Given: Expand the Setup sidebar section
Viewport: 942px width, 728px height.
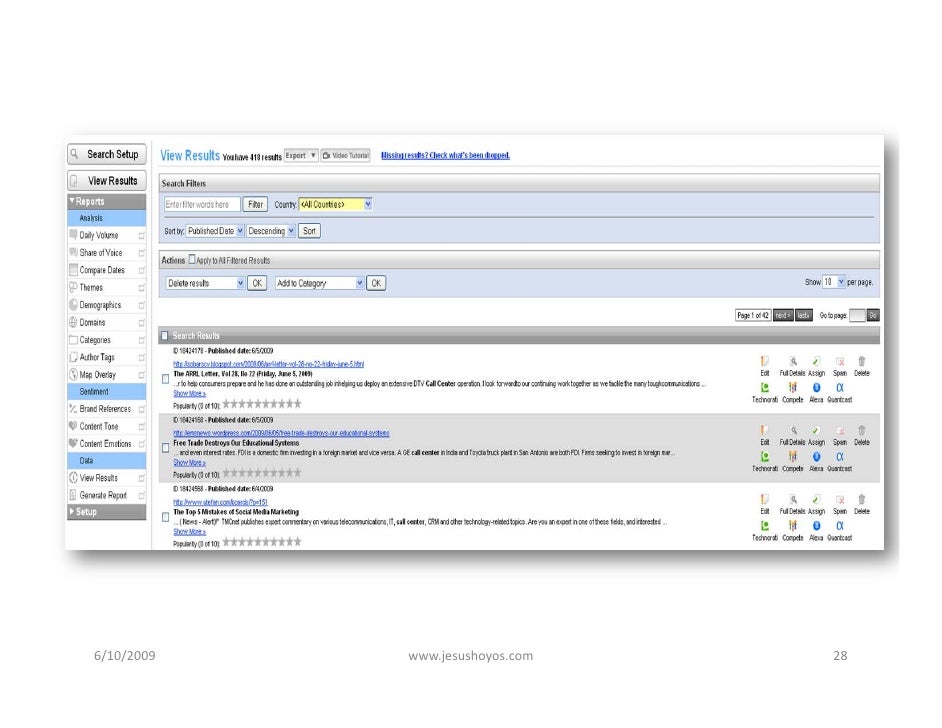Looking at the screenshot, I should [x=106, y=512].
